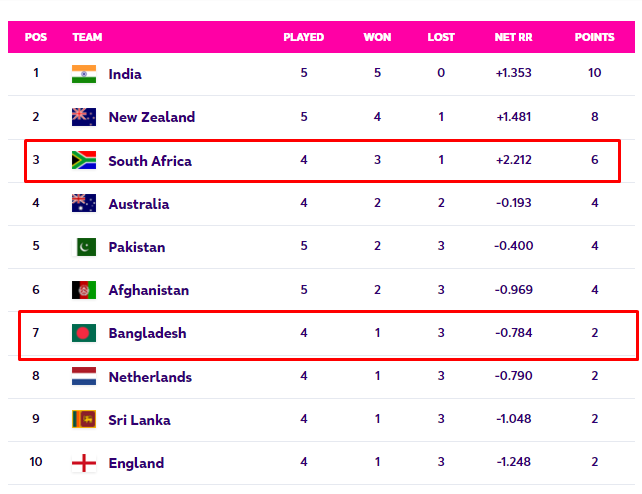This screenshot has width=642, height=494.
Task: Click the New Zealand flag icon
Action: (x=84, y=117)
